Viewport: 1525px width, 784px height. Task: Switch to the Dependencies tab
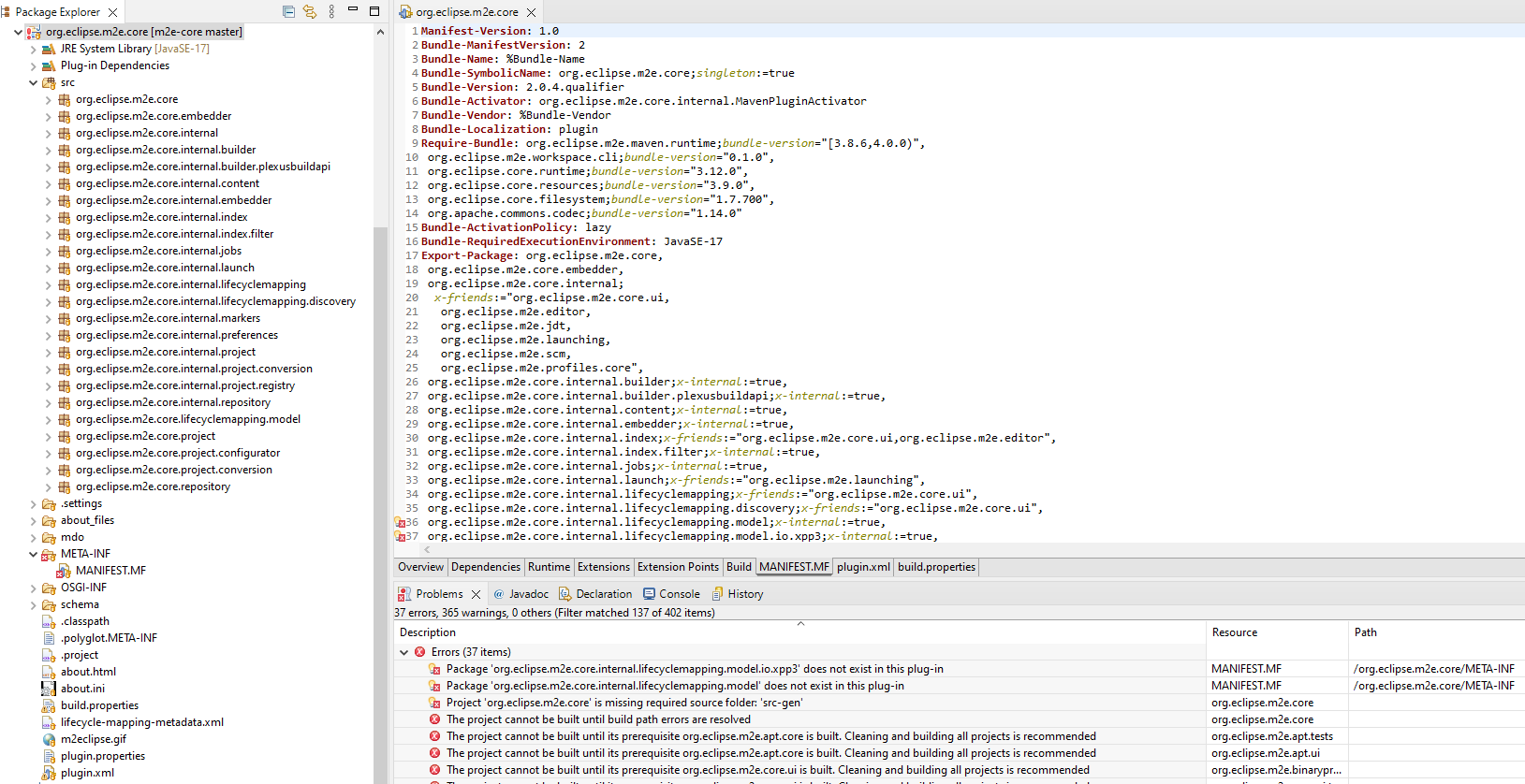pyautogui.click(x=486, y=567)
